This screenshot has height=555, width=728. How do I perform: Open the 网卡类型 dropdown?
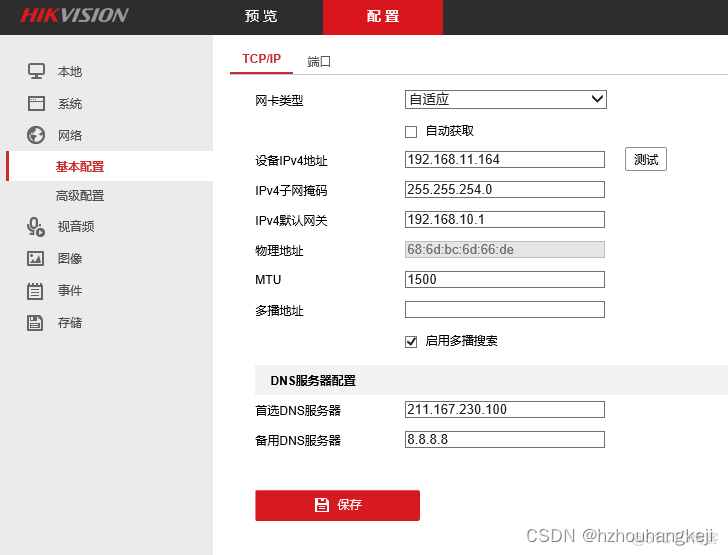point(506,99)
